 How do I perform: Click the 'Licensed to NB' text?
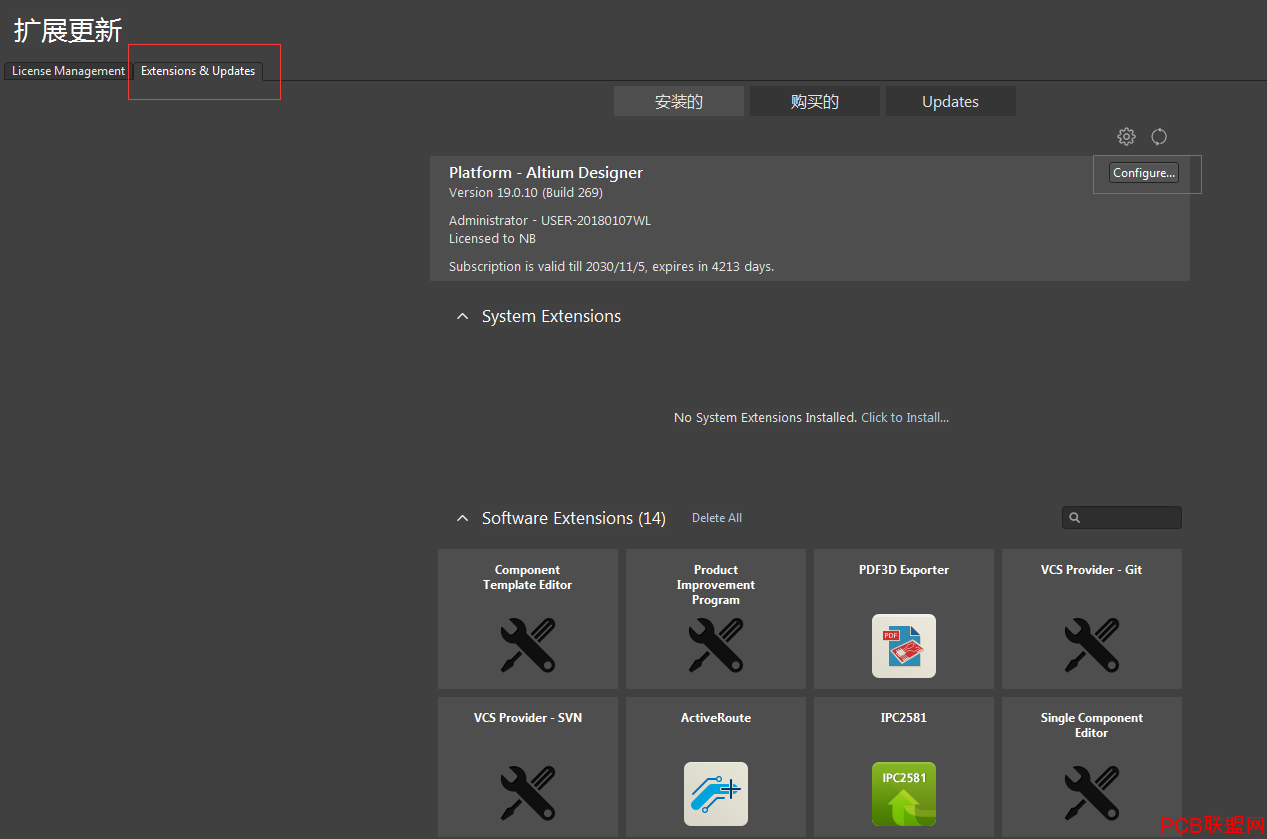(492, 239)
